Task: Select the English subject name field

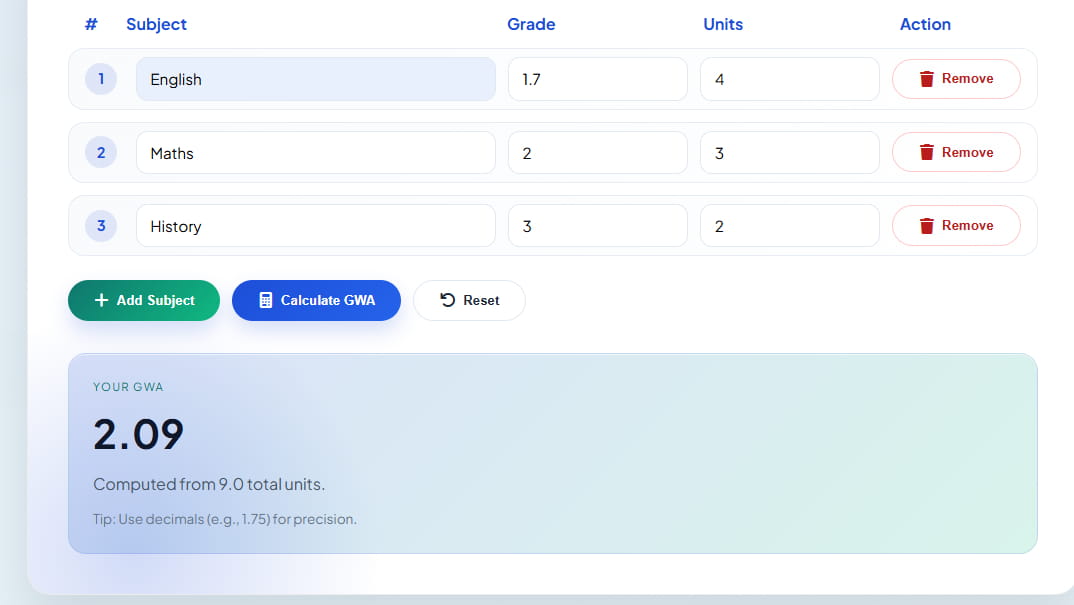Action: [316, 78]
